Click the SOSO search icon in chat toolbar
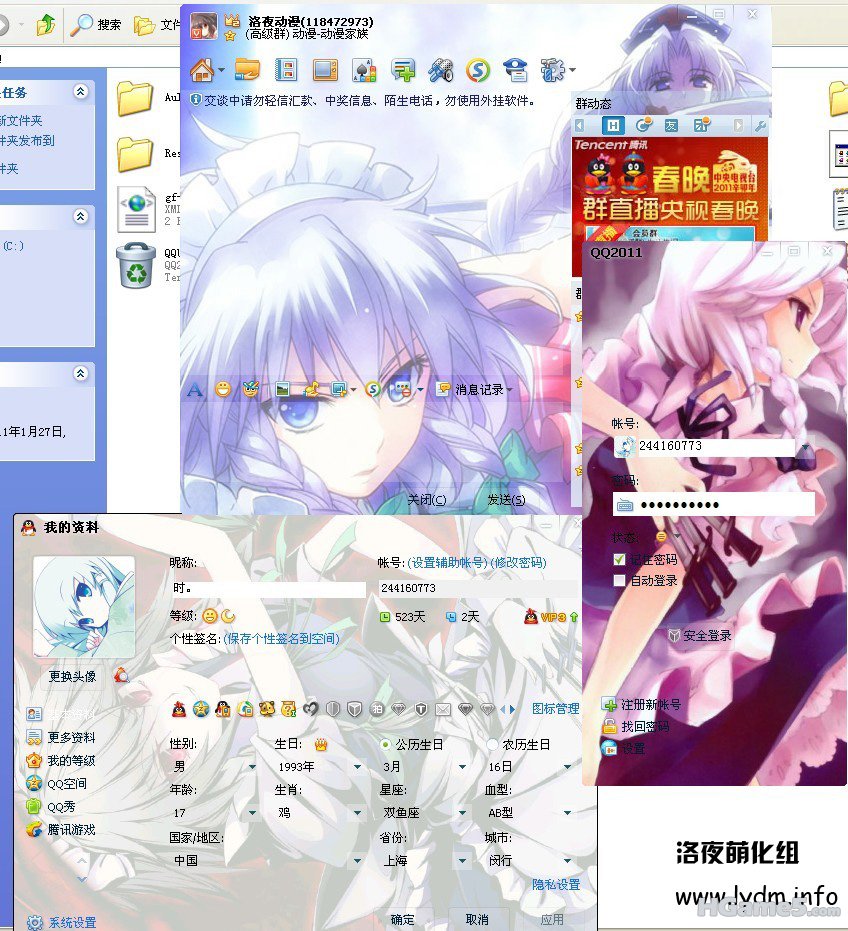This screenshot has height=931, width=848. point(373,390)
